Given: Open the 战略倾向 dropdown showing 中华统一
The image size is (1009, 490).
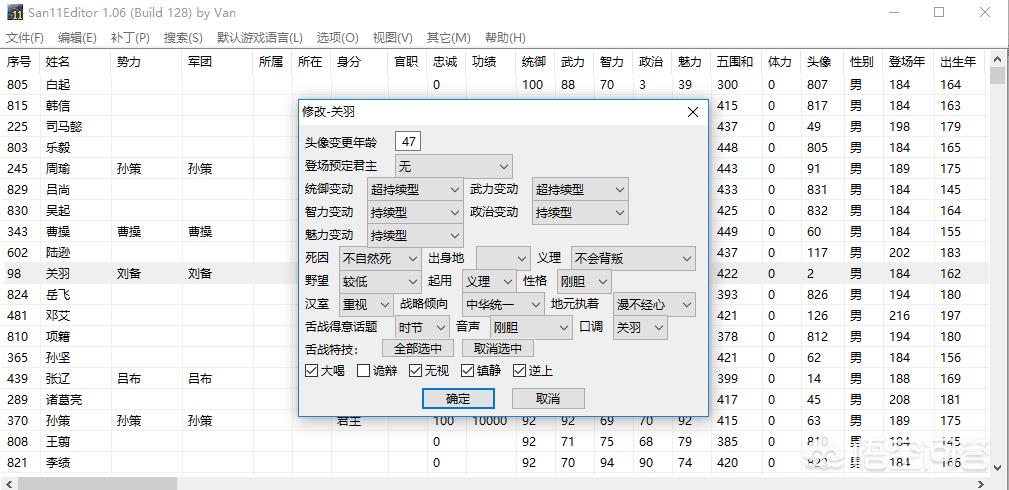Looking at the screenshot, I should 503,304.
